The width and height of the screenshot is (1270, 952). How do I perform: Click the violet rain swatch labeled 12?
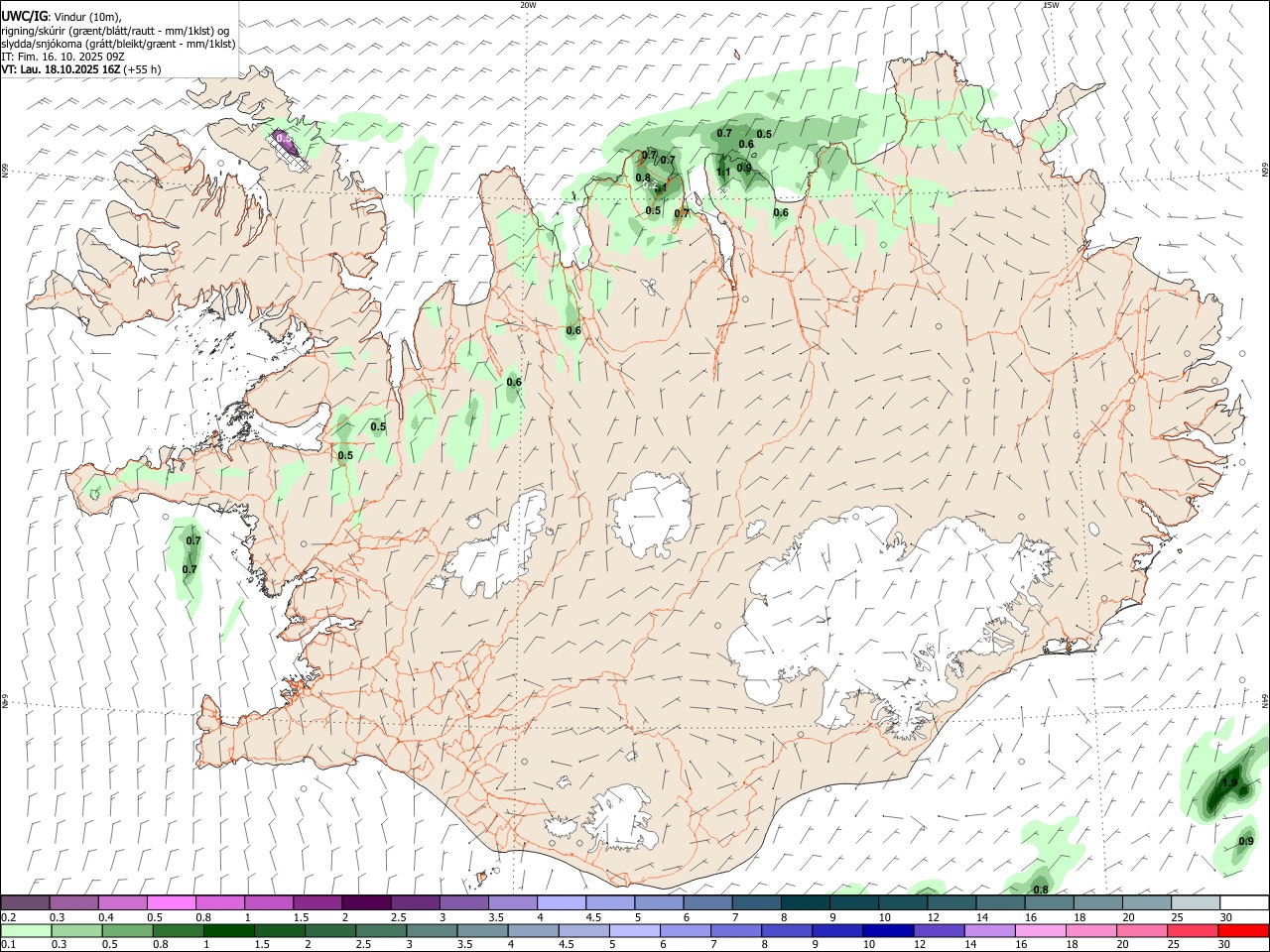tap(939, 930)
